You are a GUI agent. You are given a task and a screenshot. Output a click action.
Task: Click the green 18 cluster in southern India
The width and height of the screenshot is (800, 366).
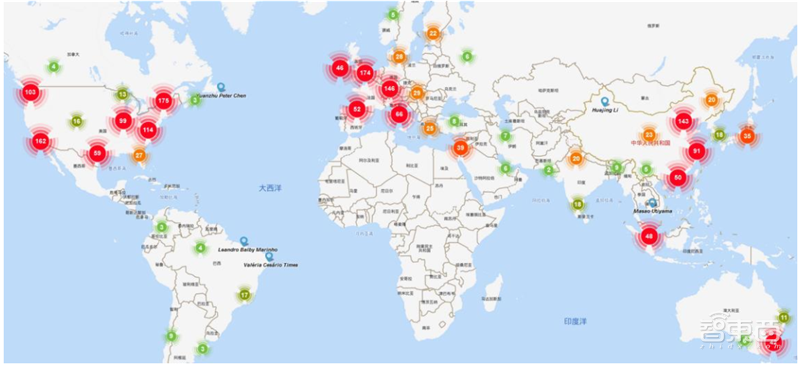578,204
